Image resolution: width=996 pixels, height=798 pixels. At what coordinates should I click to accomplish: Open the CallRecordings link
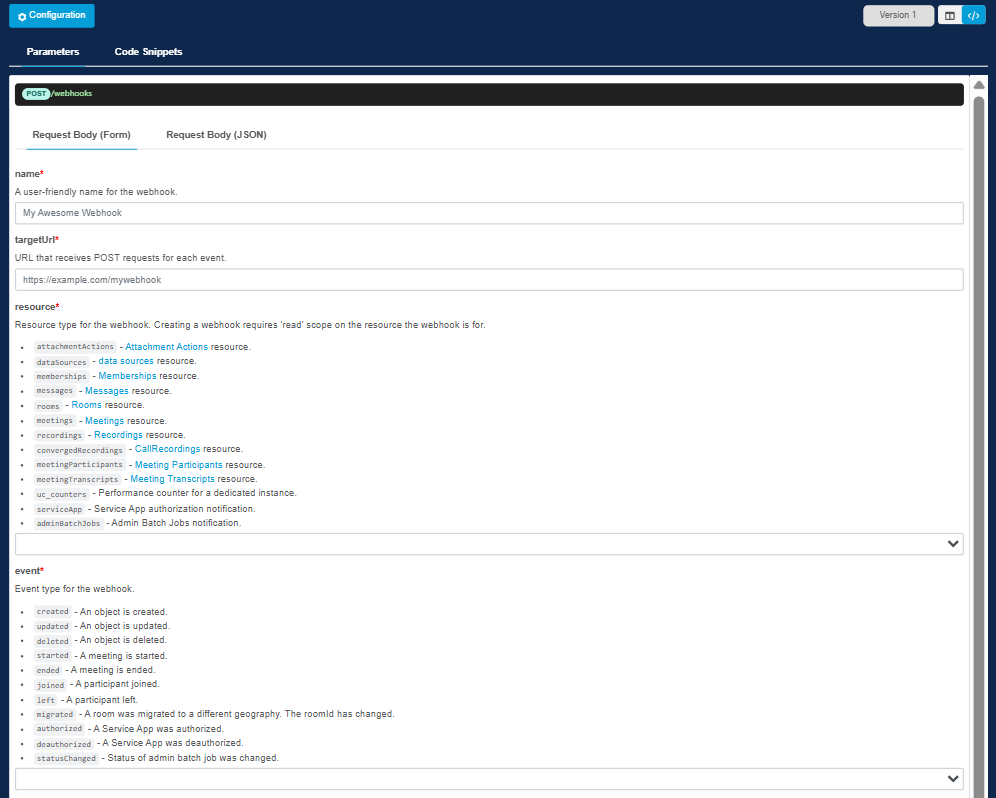(x=167, y=450)
